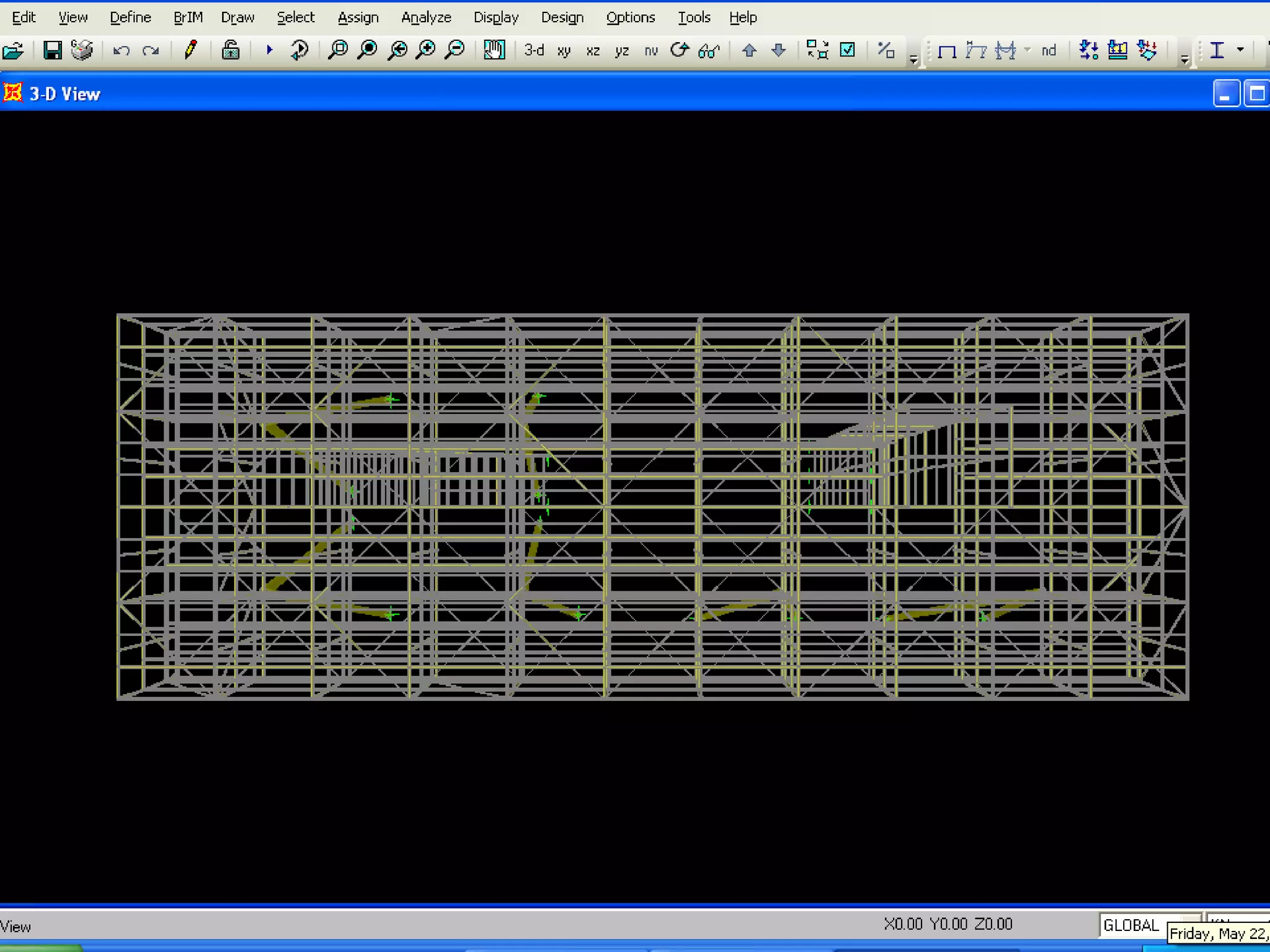Click the Show Undeformed Shape icon
This screenshot has height=952, width=1270.
tap(947, 51)
